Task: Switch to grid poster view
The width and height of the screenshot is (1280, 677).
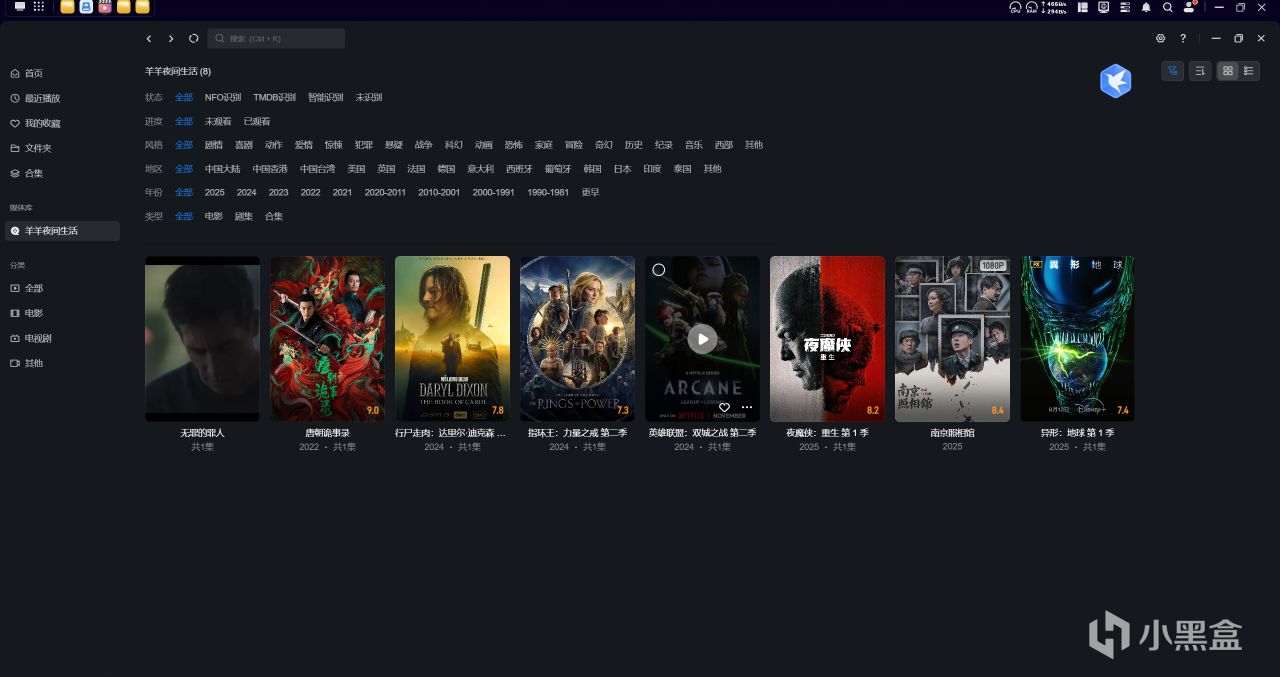Action: coord(1228,71)
